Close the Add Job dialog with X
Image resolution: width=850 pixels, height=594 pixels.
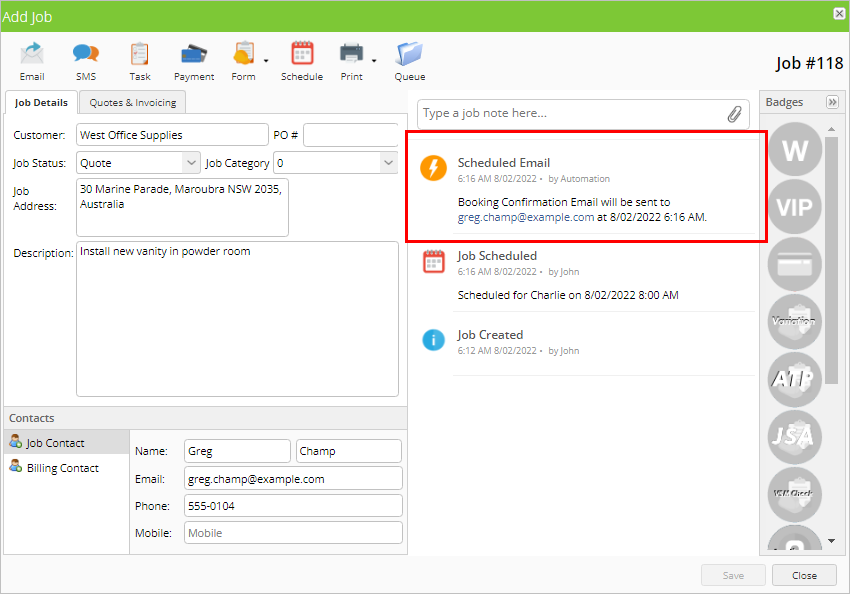(x=839, y=14)
